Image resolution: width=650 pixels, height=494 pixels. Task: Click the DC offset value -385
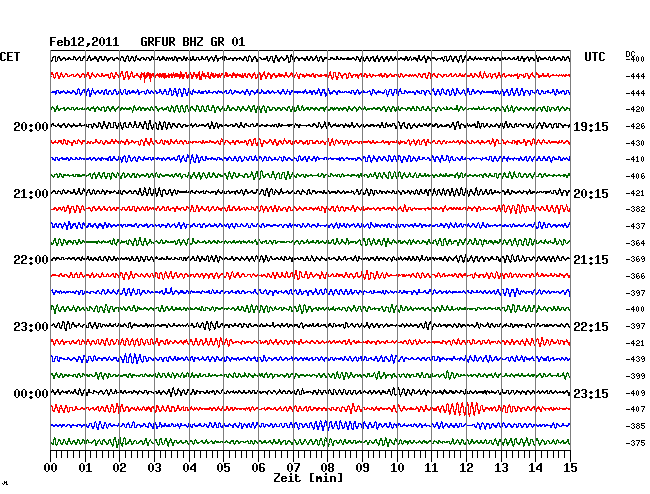click(635, 426)
